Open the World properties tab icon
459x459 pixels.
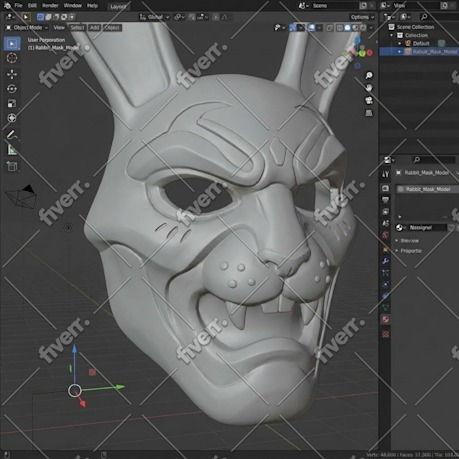click(x=386, y=235)
